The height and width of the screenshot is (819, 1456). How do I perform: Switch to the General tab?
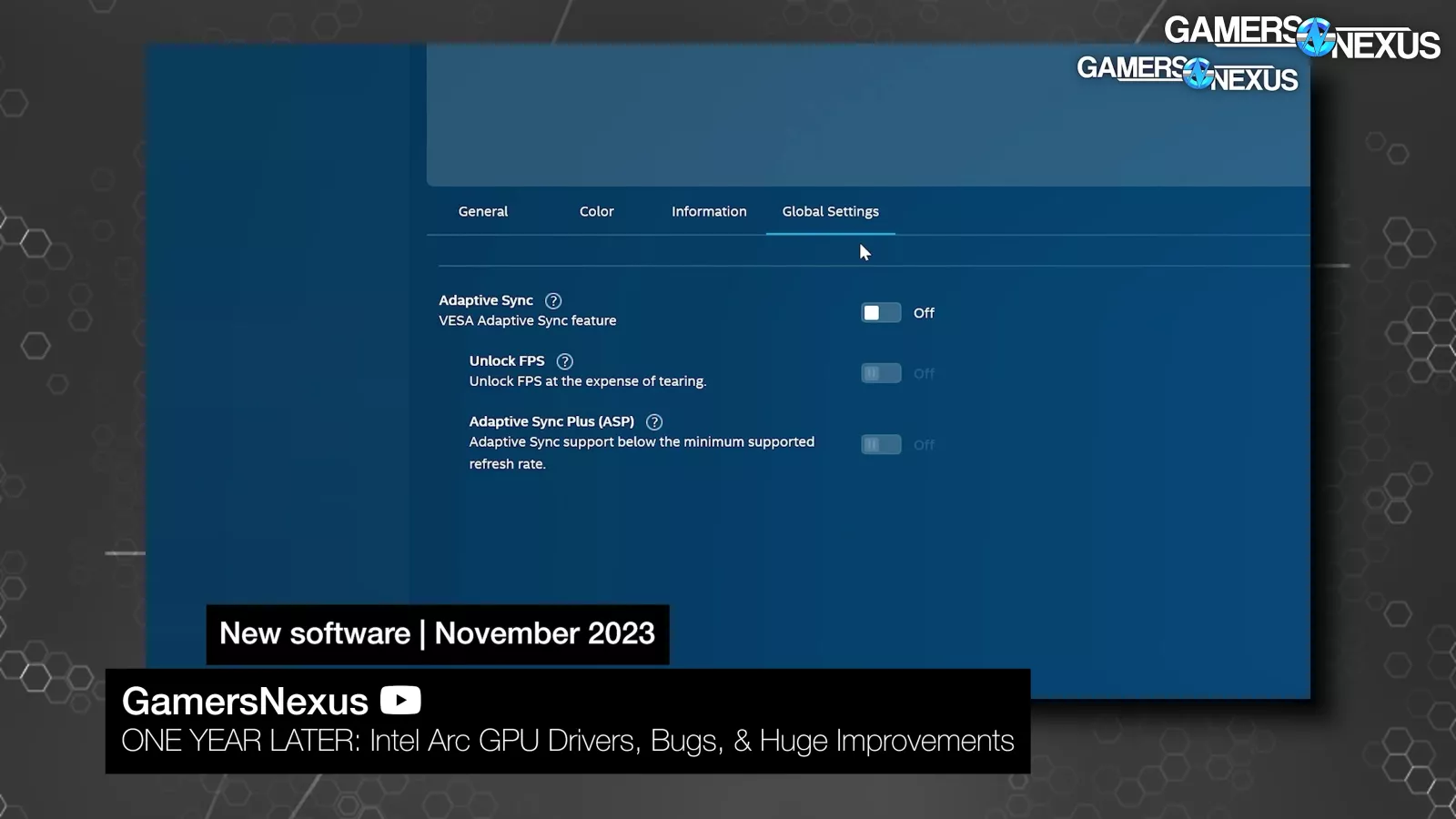click(x=483, y=212)
